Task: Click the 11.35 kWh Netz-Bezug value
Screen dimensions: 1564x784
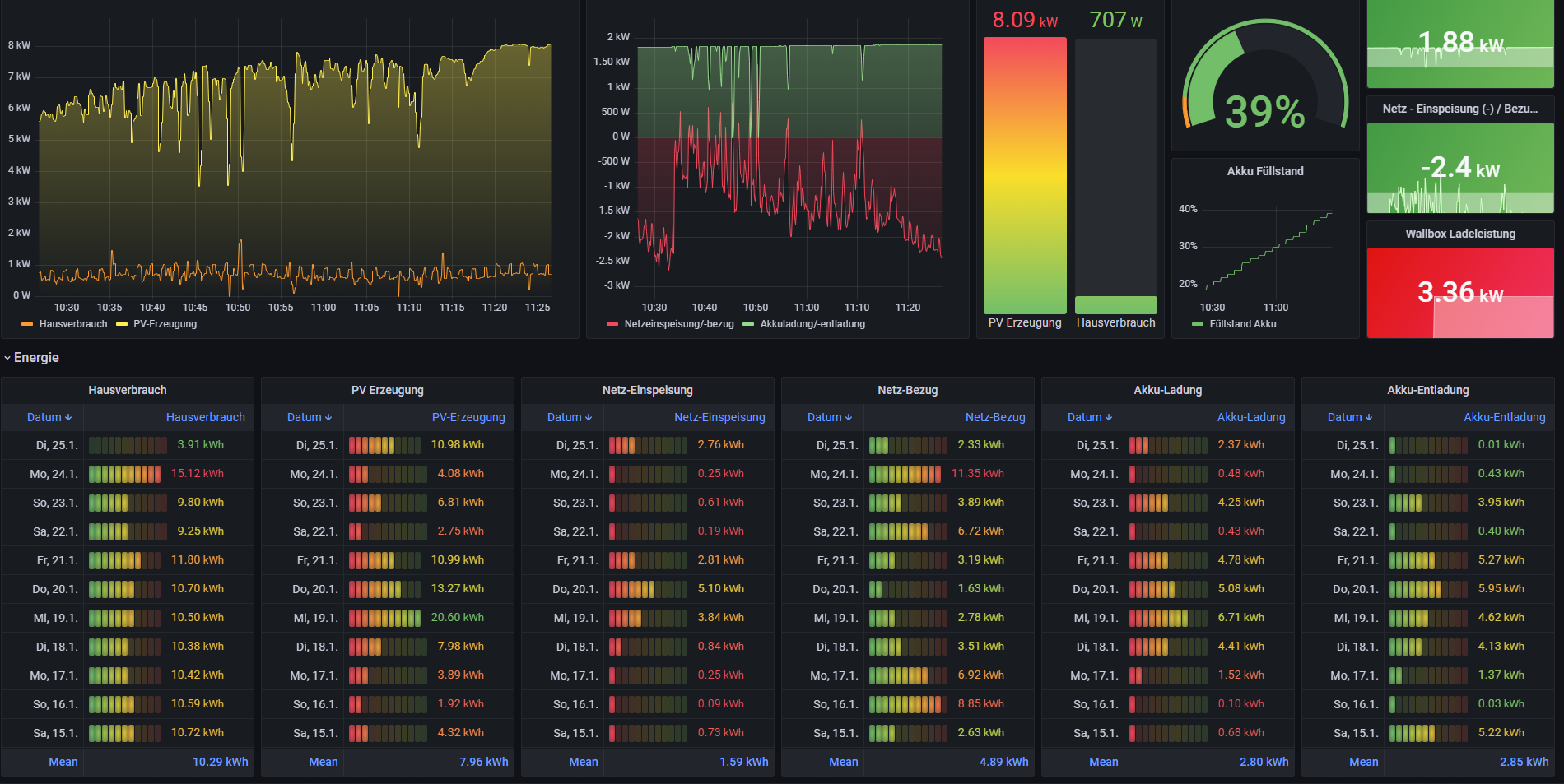Action: pyautogui.click(x=978, y=473)
